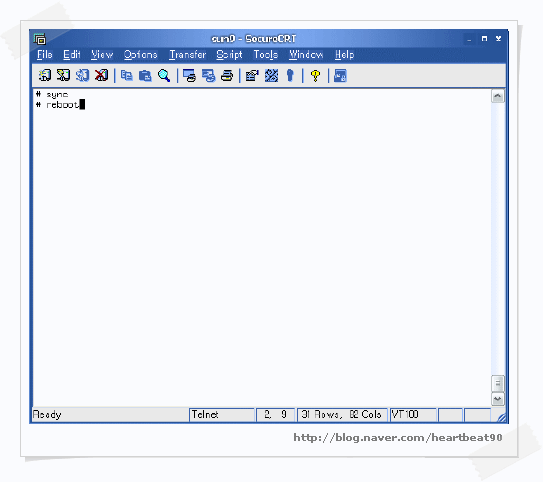Click the Reconnect session icon
This screenshot has height=482, width=543.
point(82,75)
